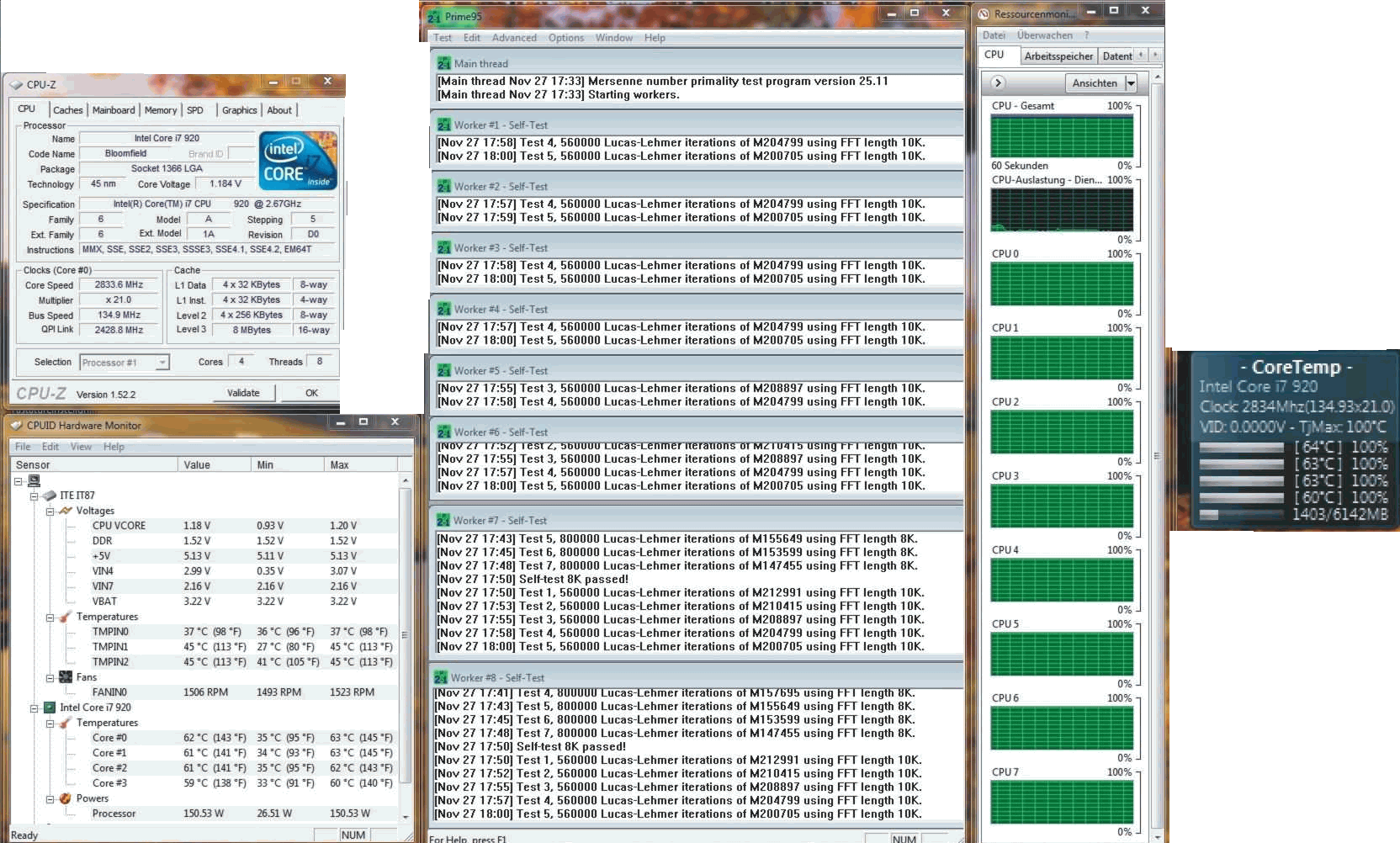Expand the Resource Monitor graph pane arrow
This screenshot has width=1400, height=843.
pyautogui.click(x=998, y=82)
